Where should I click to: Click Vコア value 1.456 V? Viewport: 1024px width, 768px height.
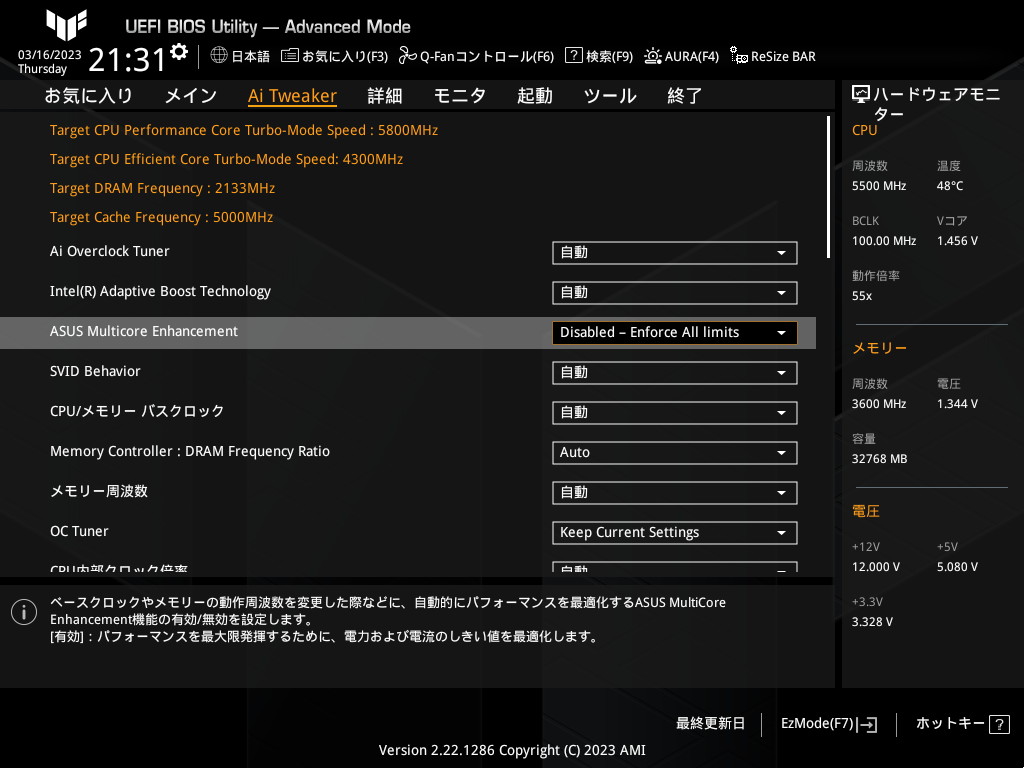(x=957, y=241)
